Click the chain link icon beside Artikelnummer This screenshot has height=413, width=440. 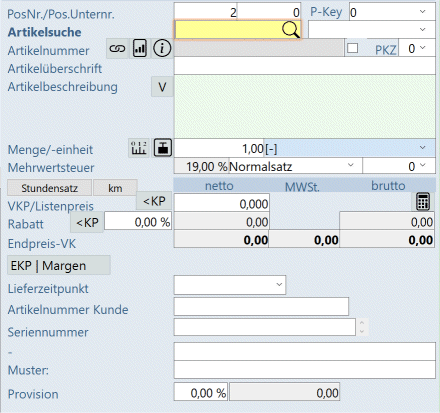pyautogui.click(x=117, y=49)
